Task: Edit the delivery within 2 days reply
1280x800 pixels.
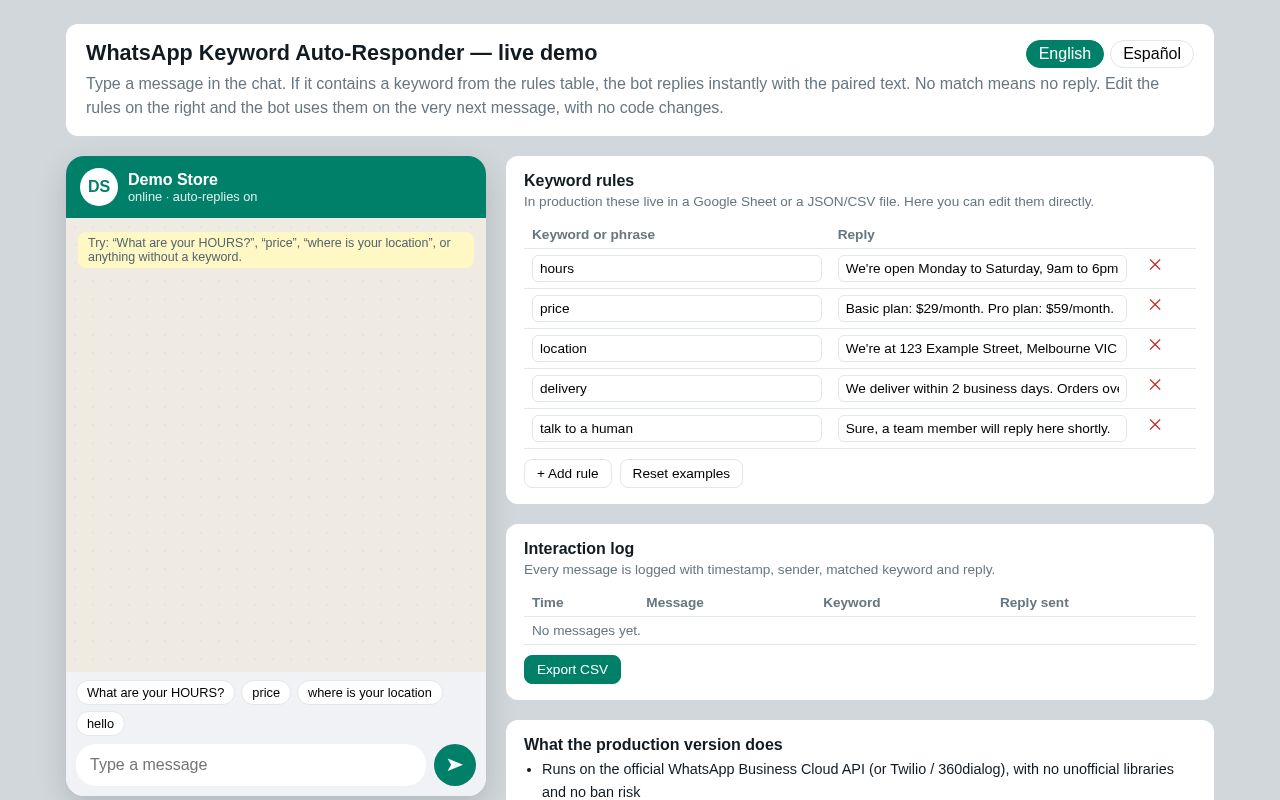Action: pos(982,389)
